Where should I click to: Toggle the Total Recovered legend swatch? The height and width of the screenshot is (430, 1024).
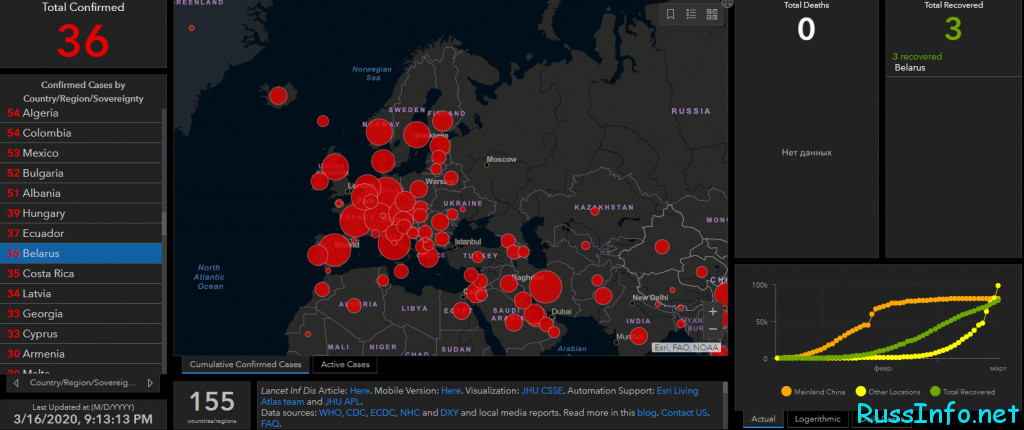click(935, 392)
